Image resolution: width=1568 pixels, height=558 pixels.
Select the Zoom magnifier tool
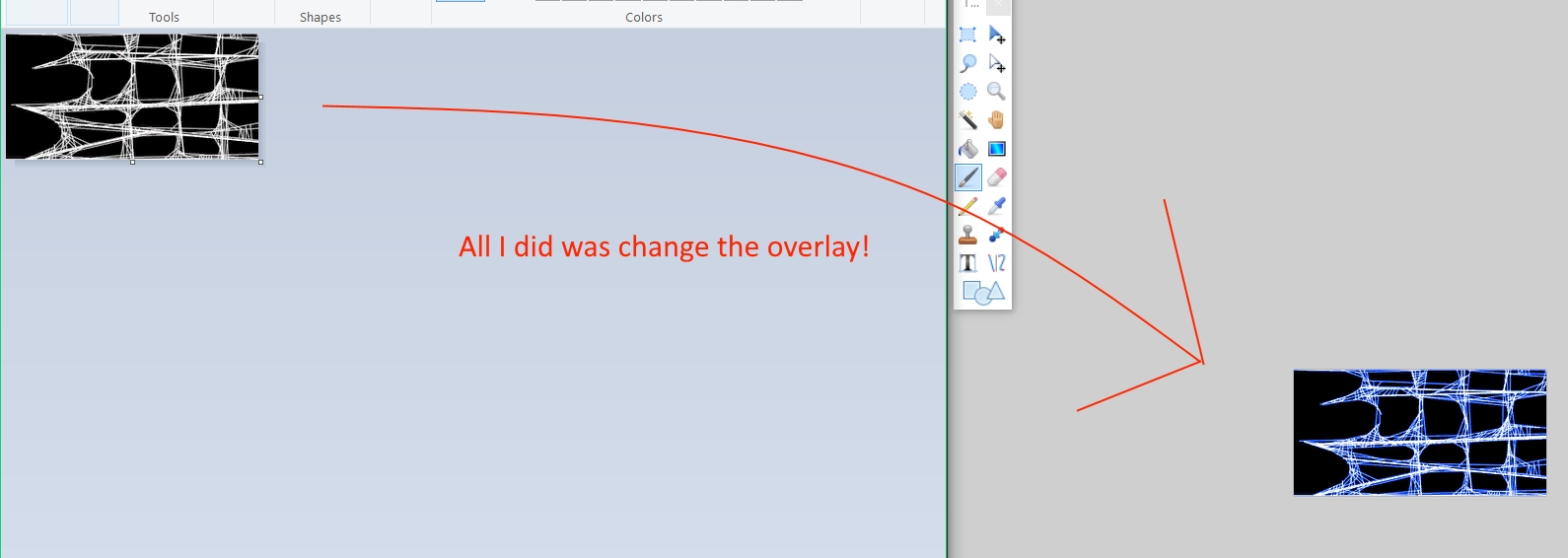[x=997, y=92]
